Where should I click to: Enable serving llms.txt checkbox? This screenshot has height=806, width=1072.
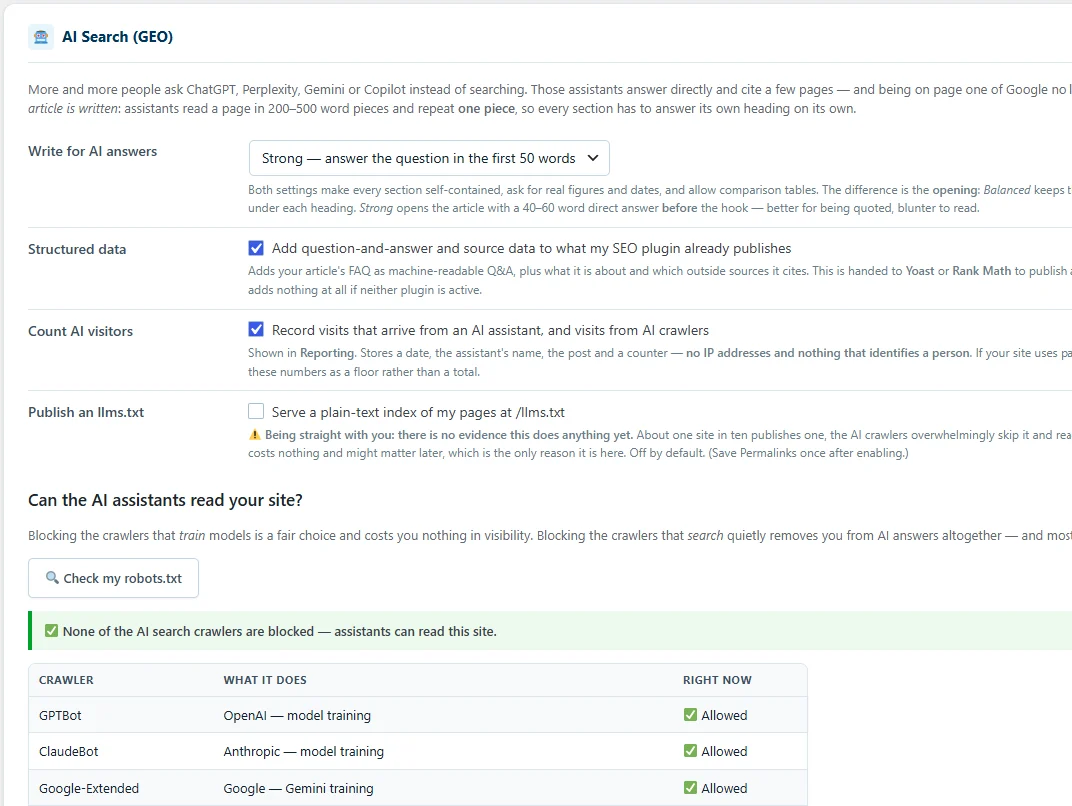click(256, 412)
